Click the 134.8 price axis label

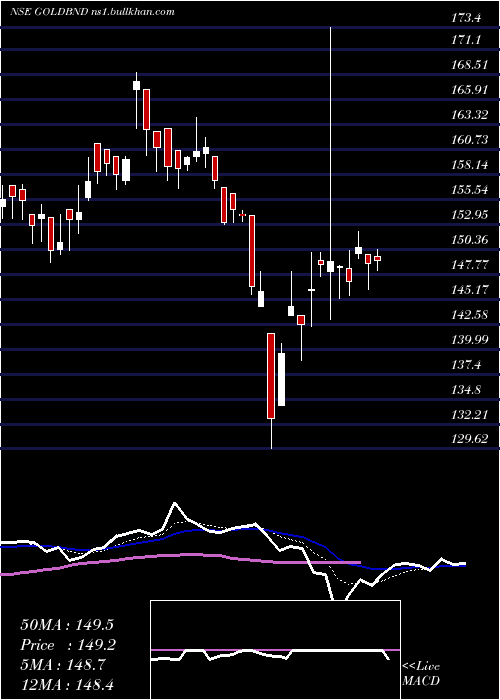[x=466, y=390]
